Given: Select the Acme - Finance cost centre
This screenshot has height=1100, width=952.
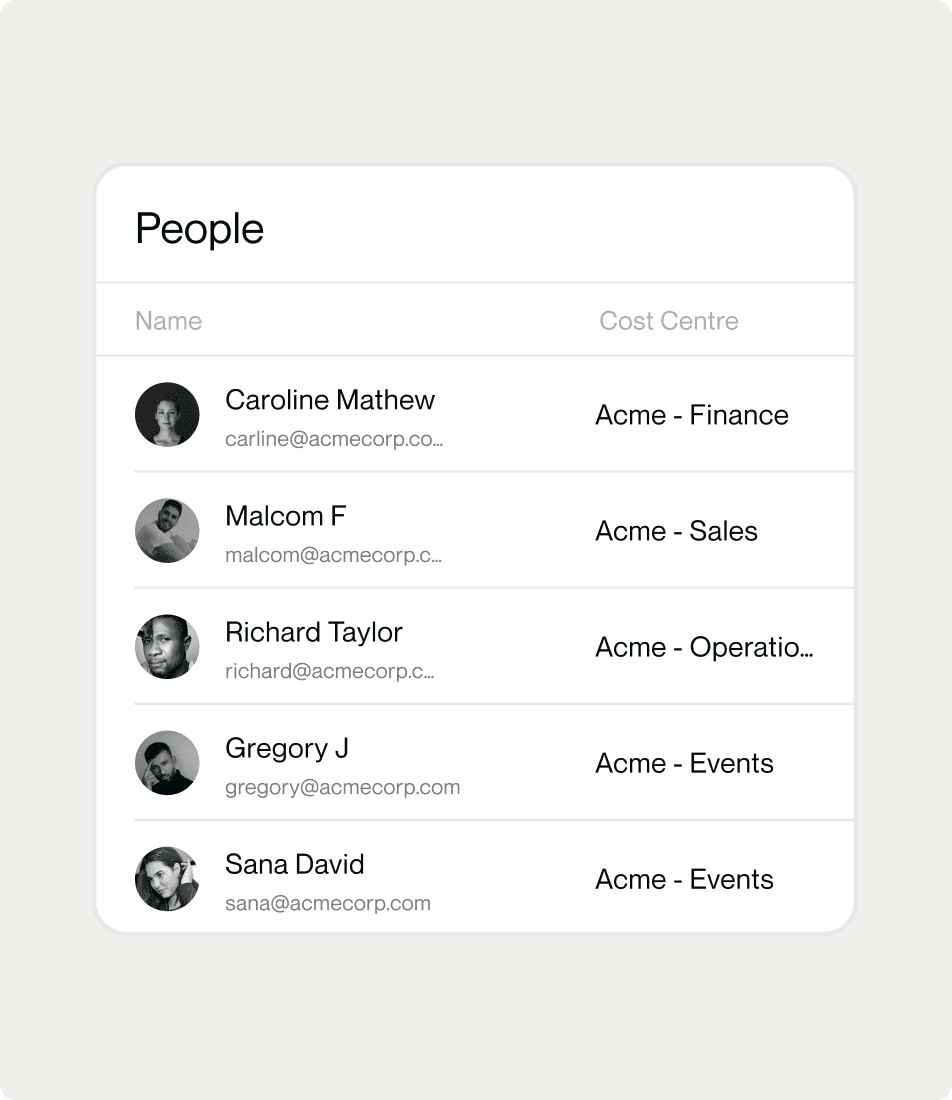Looking at the screenshot, I should coord(692,415).
